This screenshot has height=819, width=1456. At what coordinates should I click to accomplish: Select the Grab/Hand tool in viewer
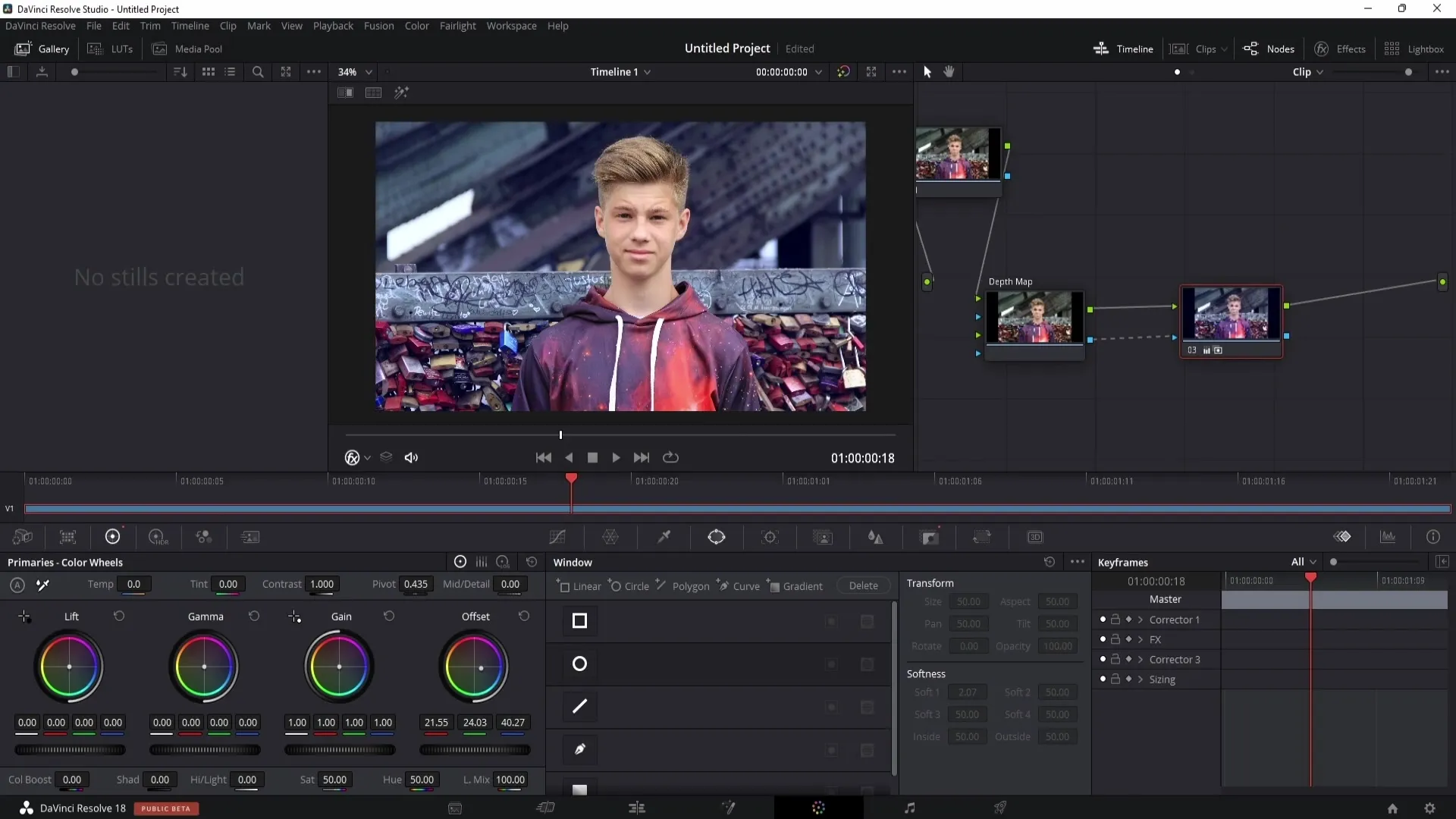click(948, 71)
